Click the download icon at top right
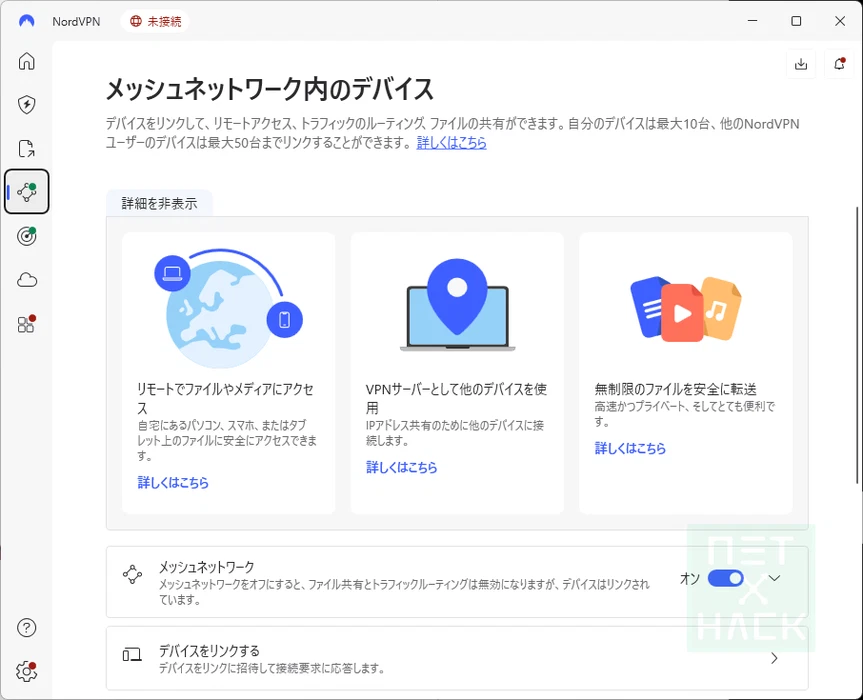This screenshot has height=700, width=863. click(x=801, y=63)
